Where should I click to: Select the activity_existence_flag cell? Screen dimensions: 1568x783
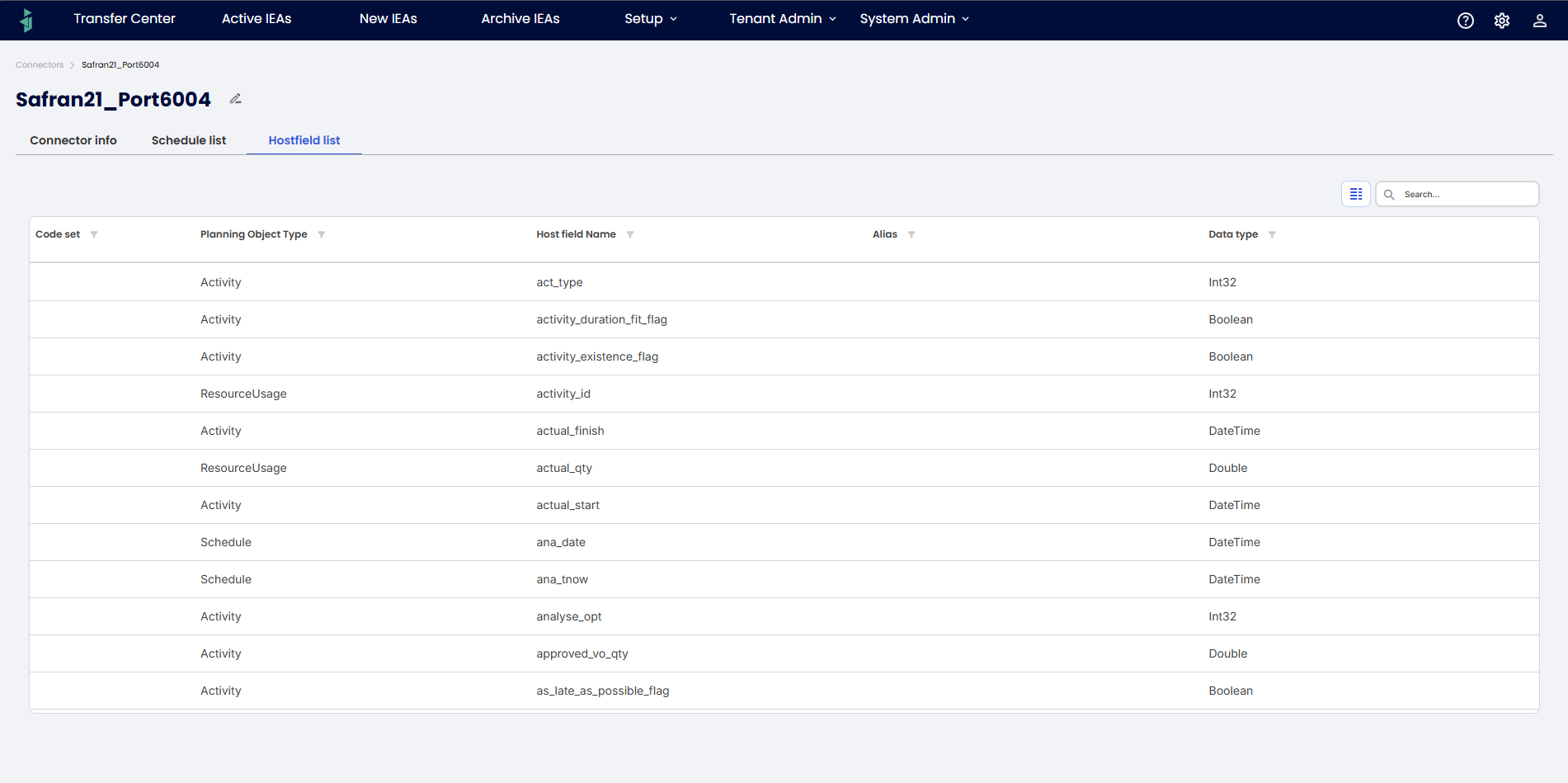point(597,356)
